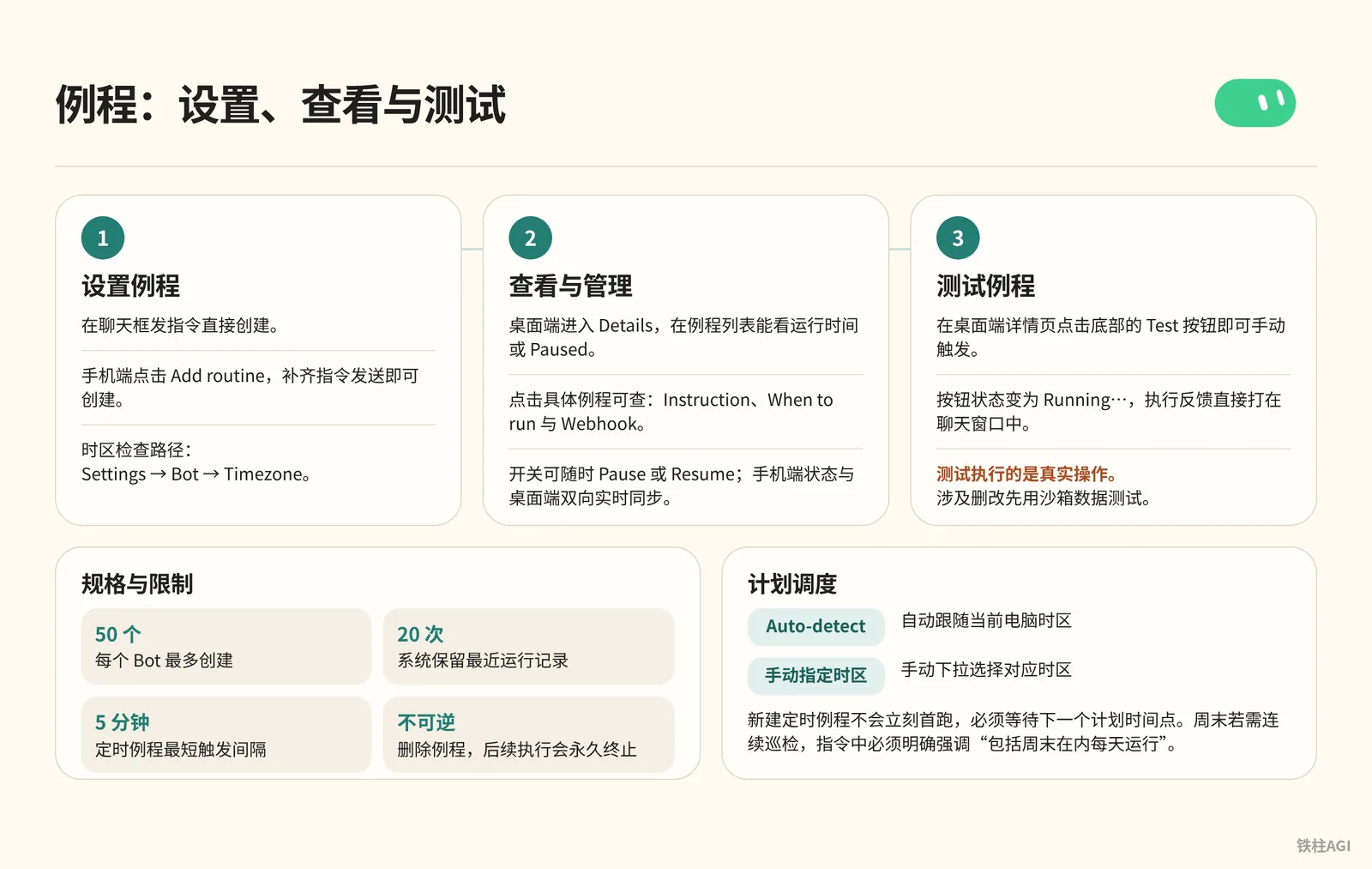Click the step 2 number circle
The image size is (1372, 869).
click(x=530, y=238)
